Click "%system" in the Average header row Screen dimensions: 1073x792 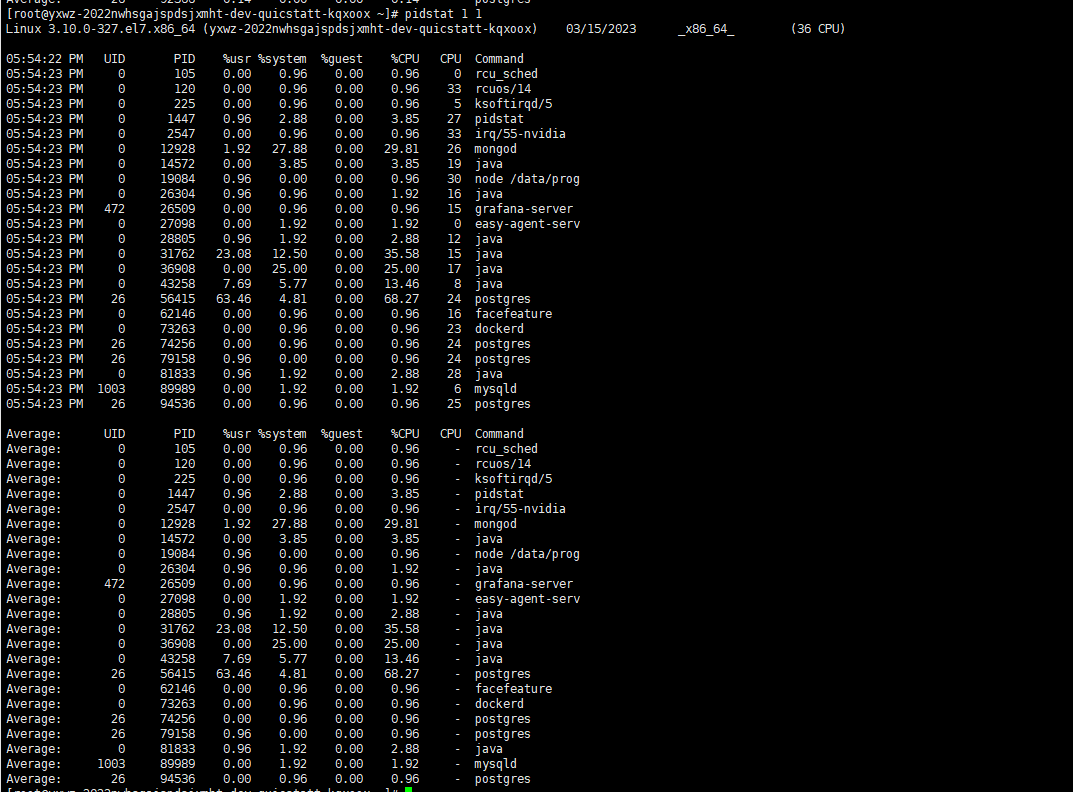click(282, 434)
